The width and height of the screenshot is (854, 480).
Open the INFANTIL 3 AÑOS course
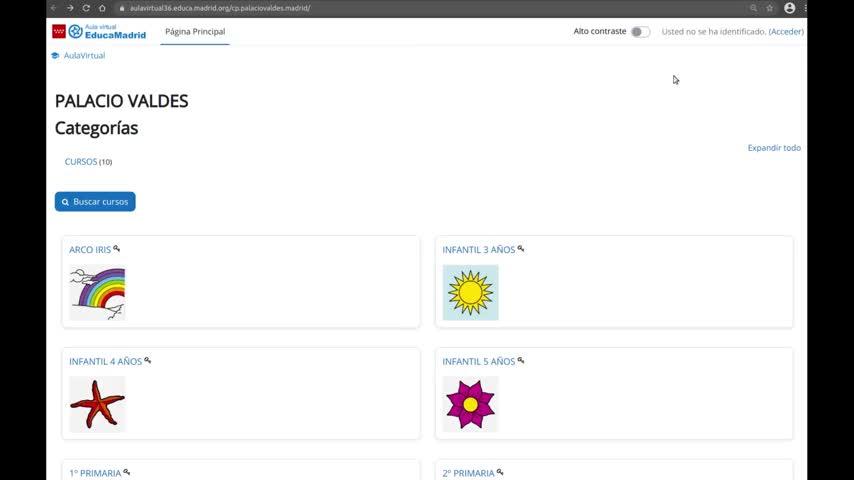[x=479, y=250]
